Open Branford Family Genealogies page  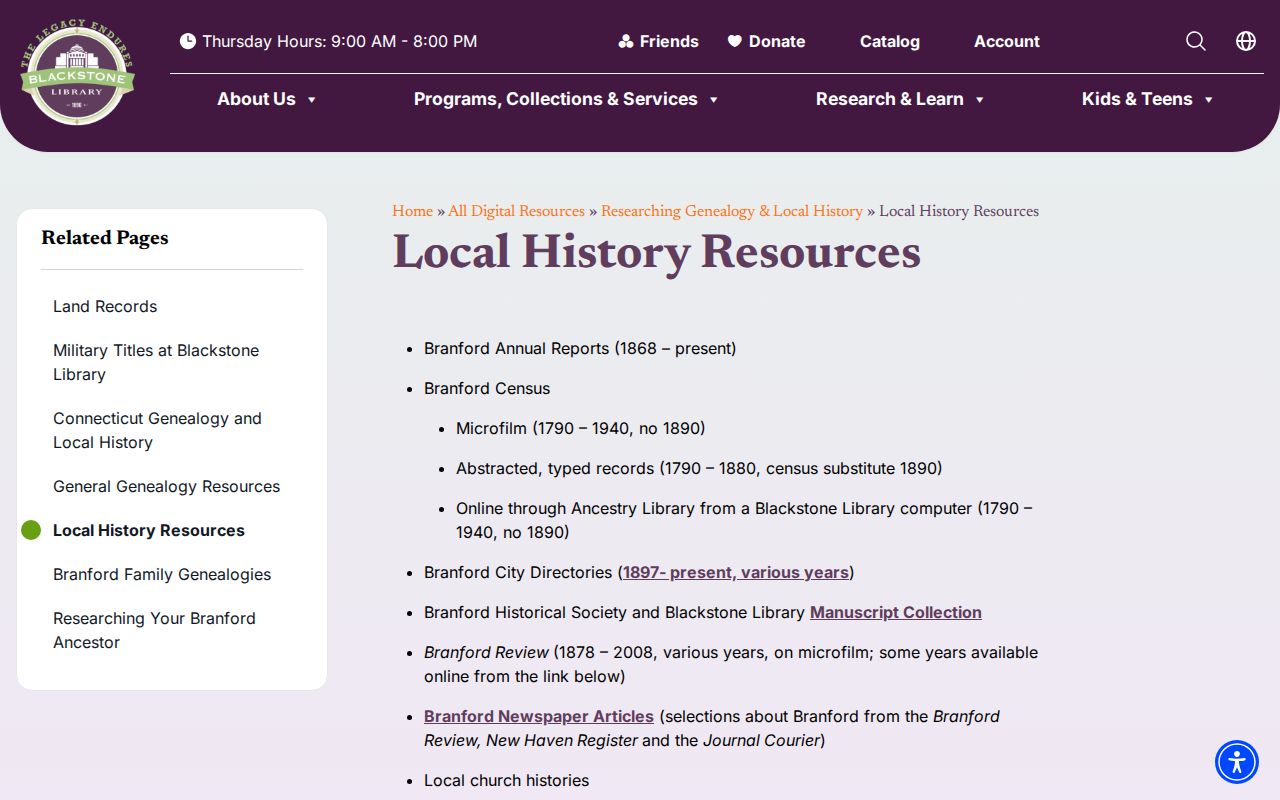[x=162, y=574]
